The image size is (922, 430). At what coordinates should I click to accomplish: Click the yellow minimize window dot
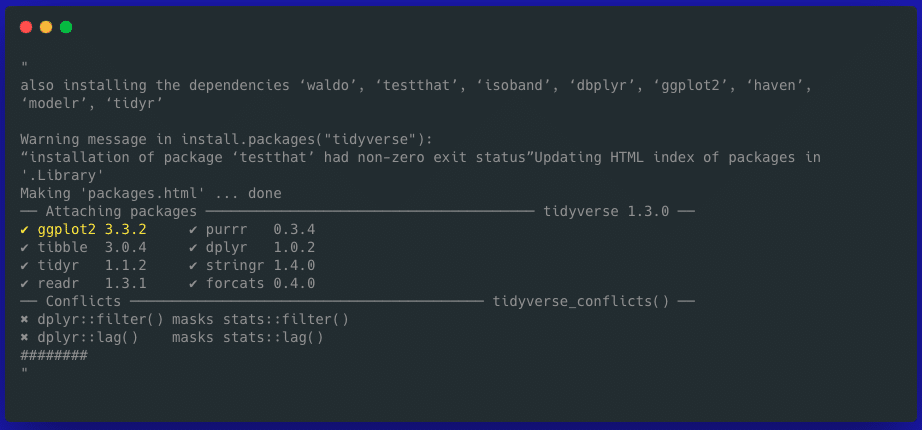tap(46, 27)
